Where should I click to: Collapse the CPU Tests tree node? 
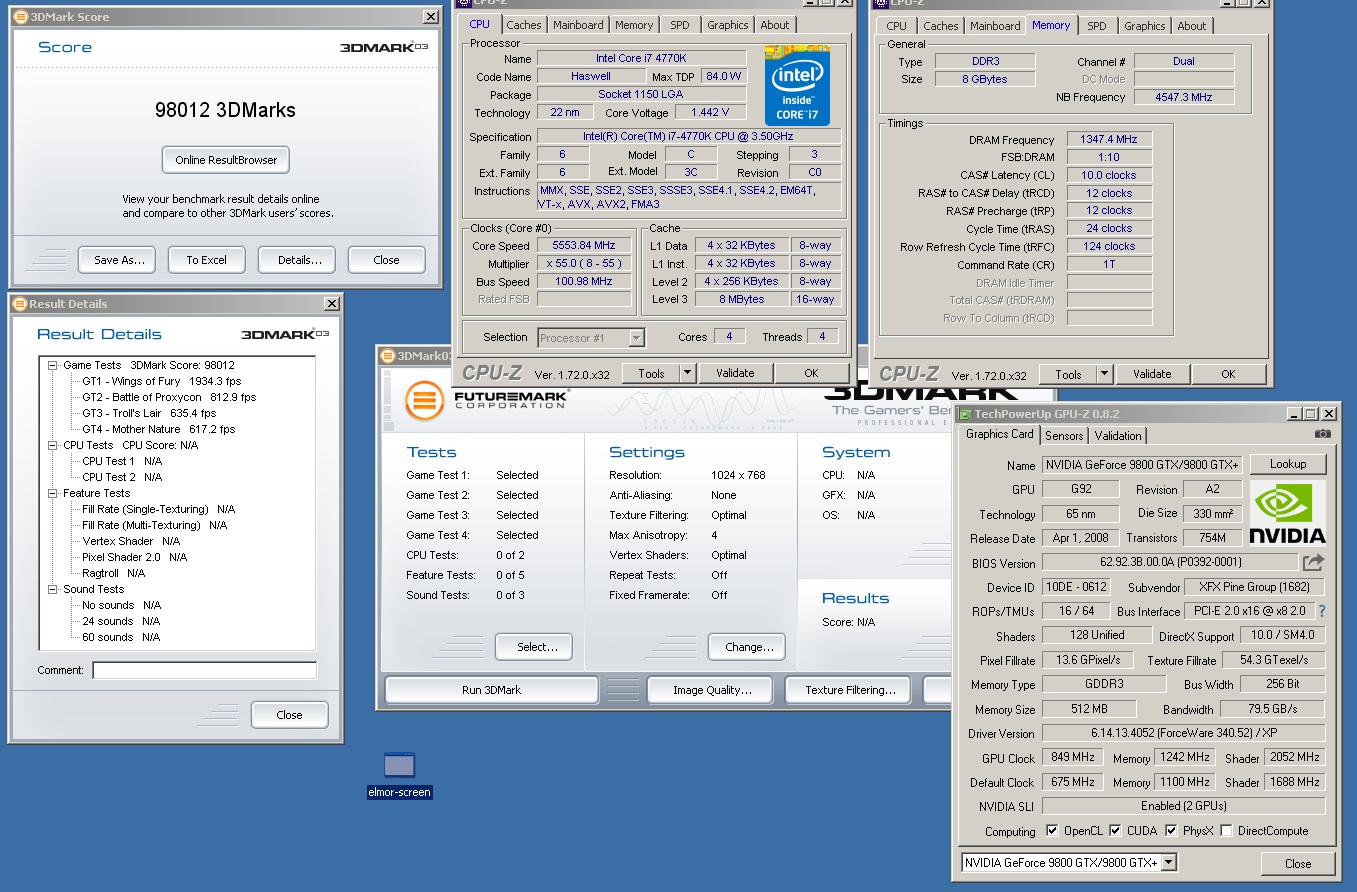pyautogui.click(x=52, y=445)
